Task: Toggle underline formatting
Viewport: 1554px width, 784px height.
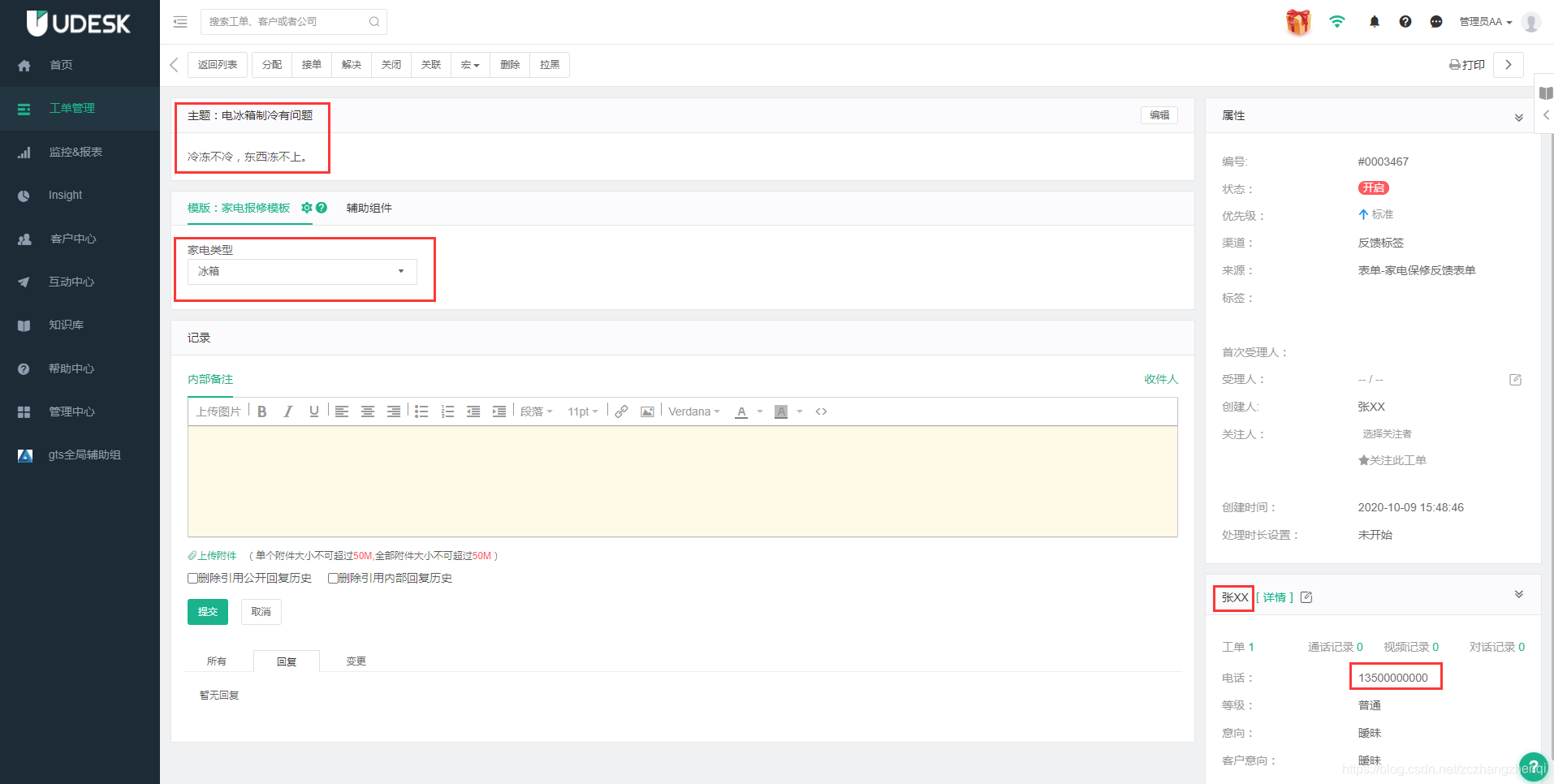Action: 314,411
